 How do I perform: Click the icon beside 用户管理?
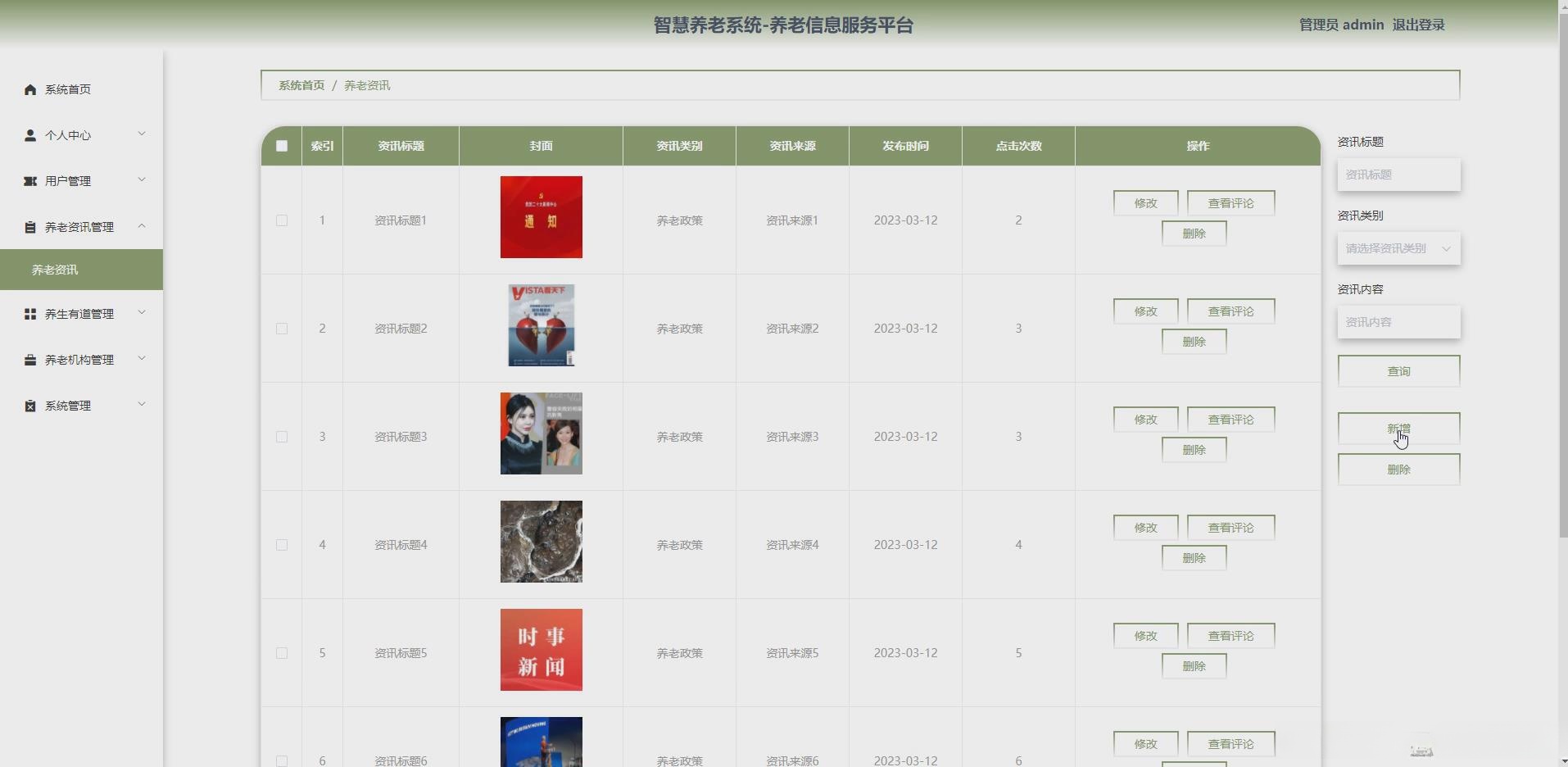coord(30,181)
